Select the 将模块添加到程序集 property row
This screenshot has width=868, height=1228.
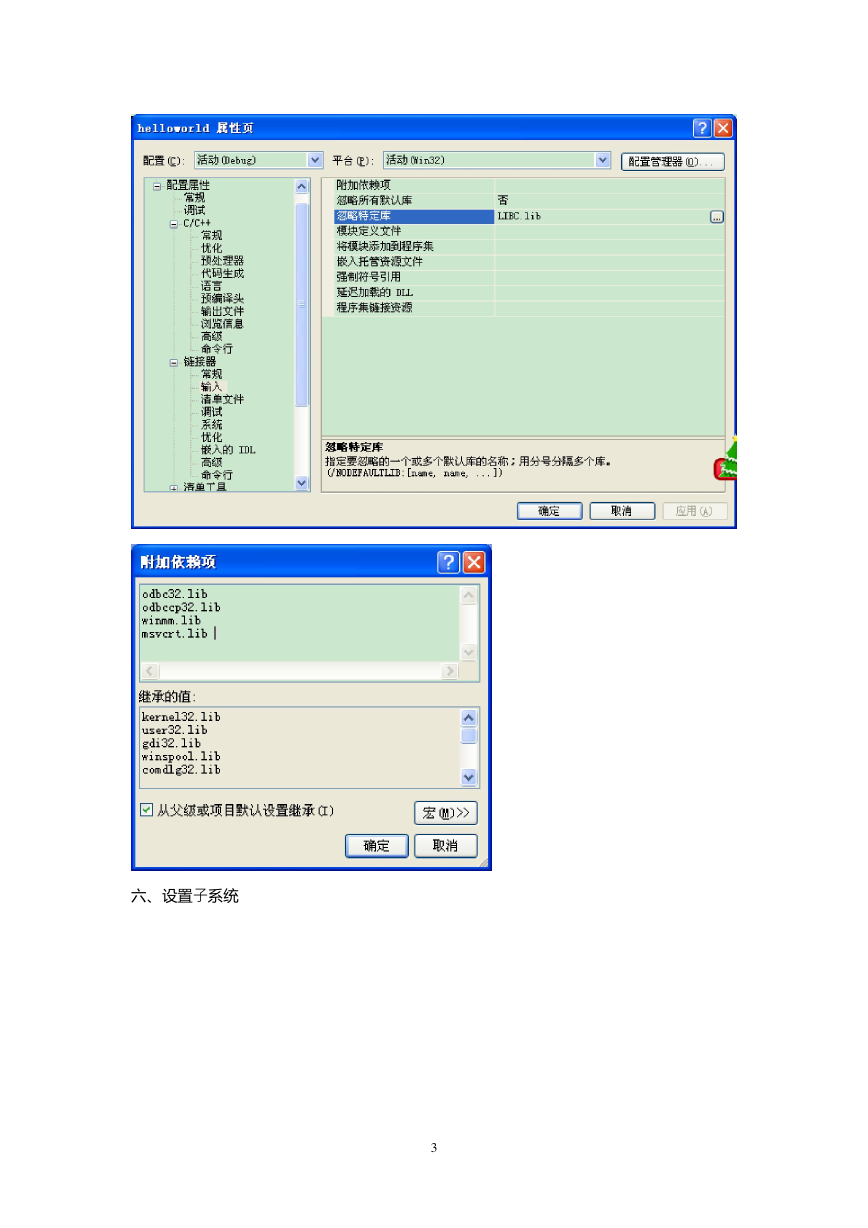click(x=529, y=246)
